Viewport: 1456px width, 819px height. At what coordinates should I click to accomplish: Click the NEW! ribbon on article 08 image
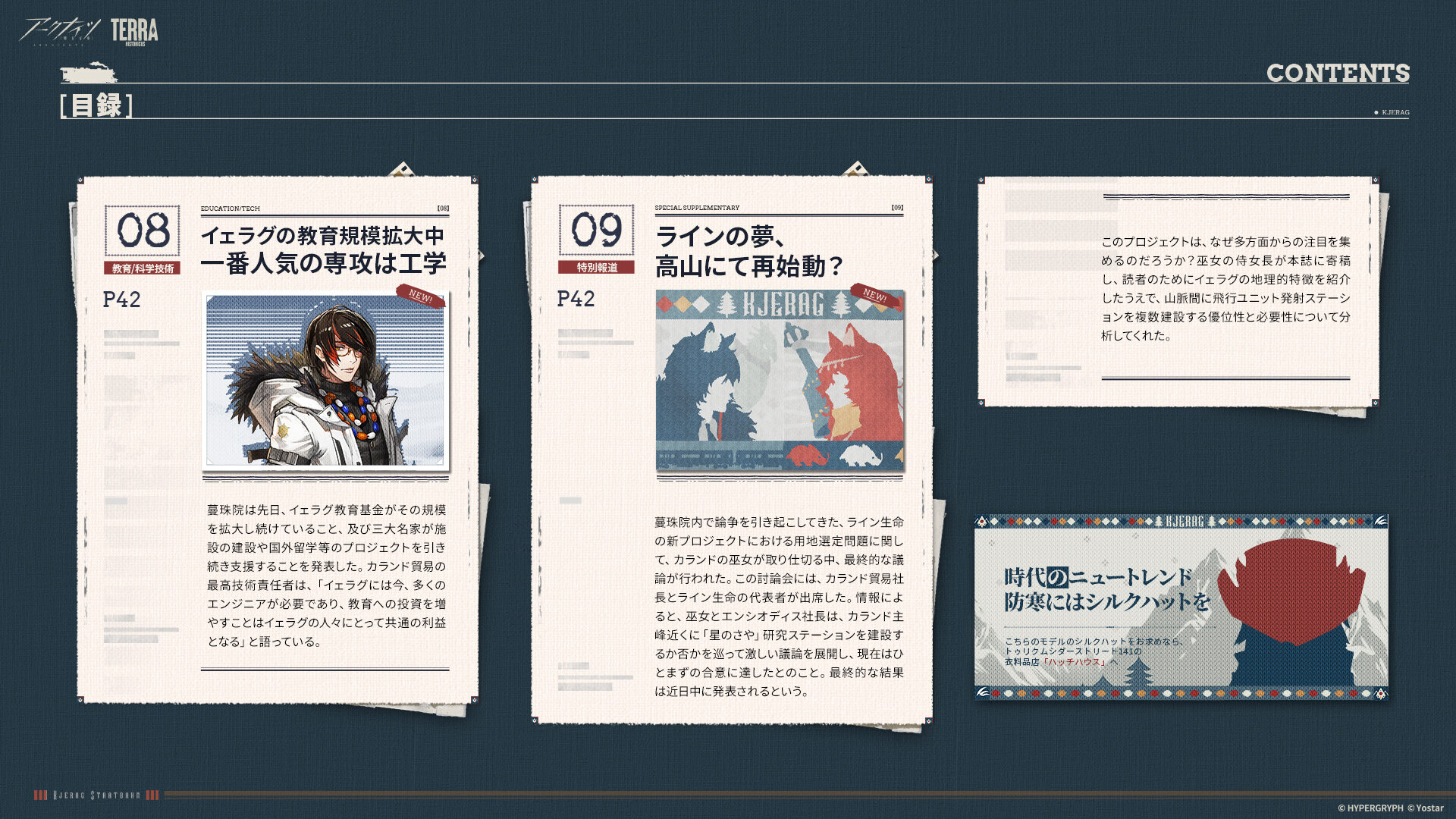point(420,296)
